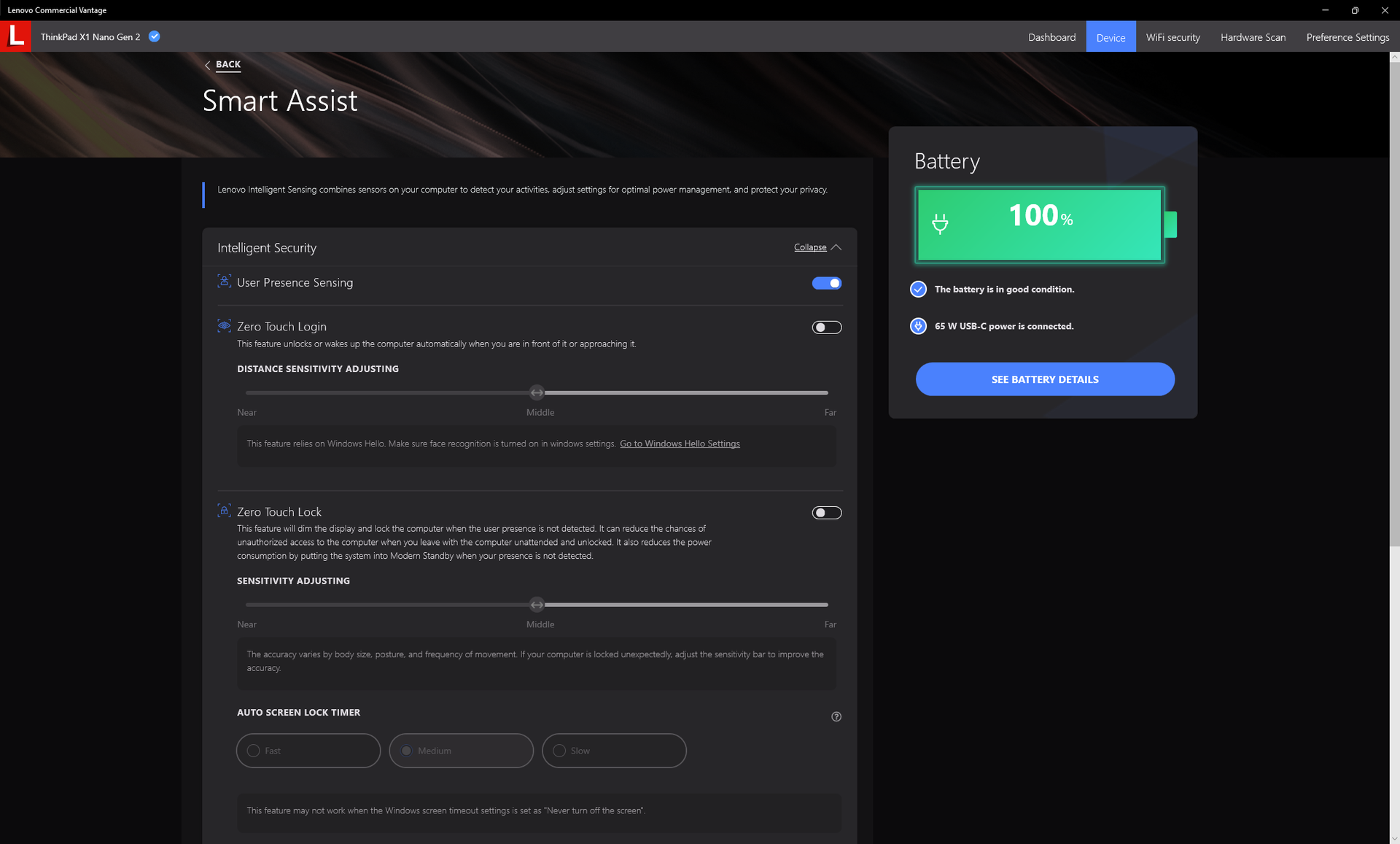
Task: Turn on the Zero Touch Lock switch
Action: click(826, 513)
